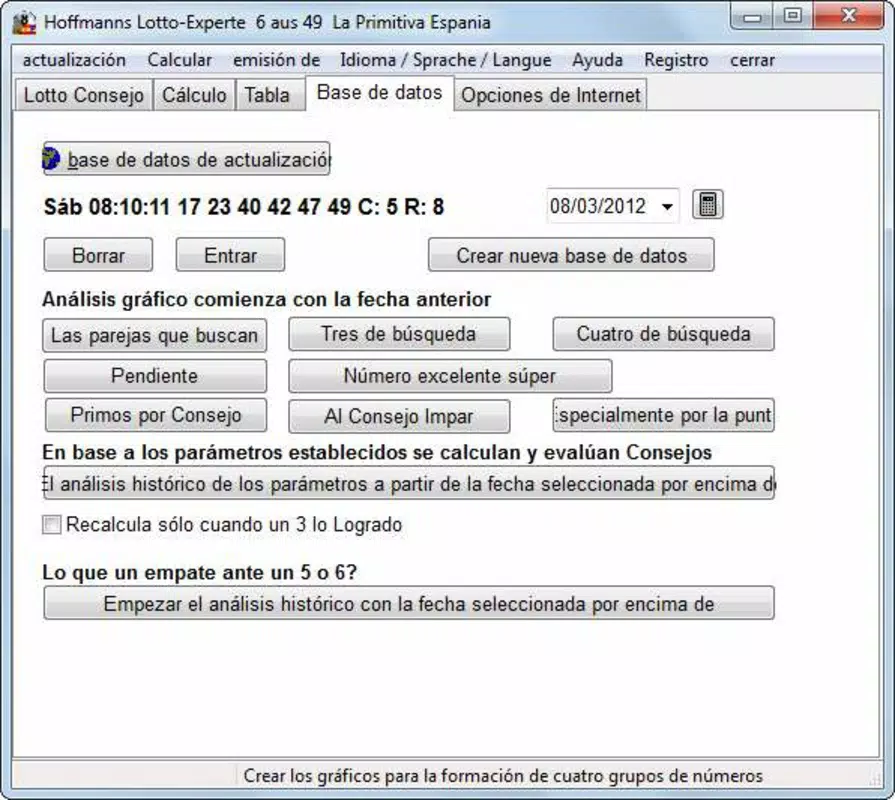The height and width of the screenshot is (800, 895).
Task: Minimize the Lotto-Experte window
Action: [752, 16]
